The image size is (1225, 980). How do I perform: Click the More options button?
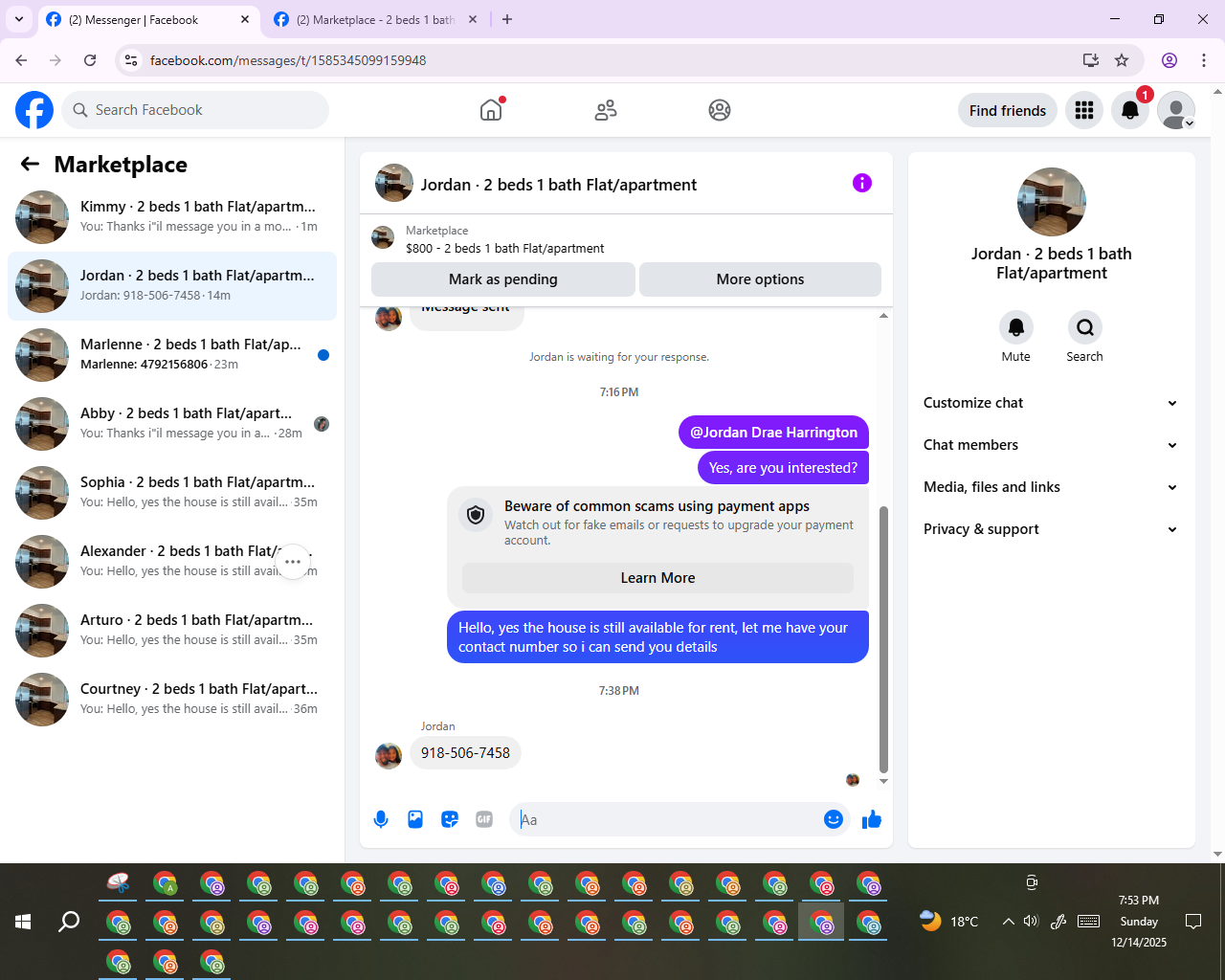click(761, 279)
